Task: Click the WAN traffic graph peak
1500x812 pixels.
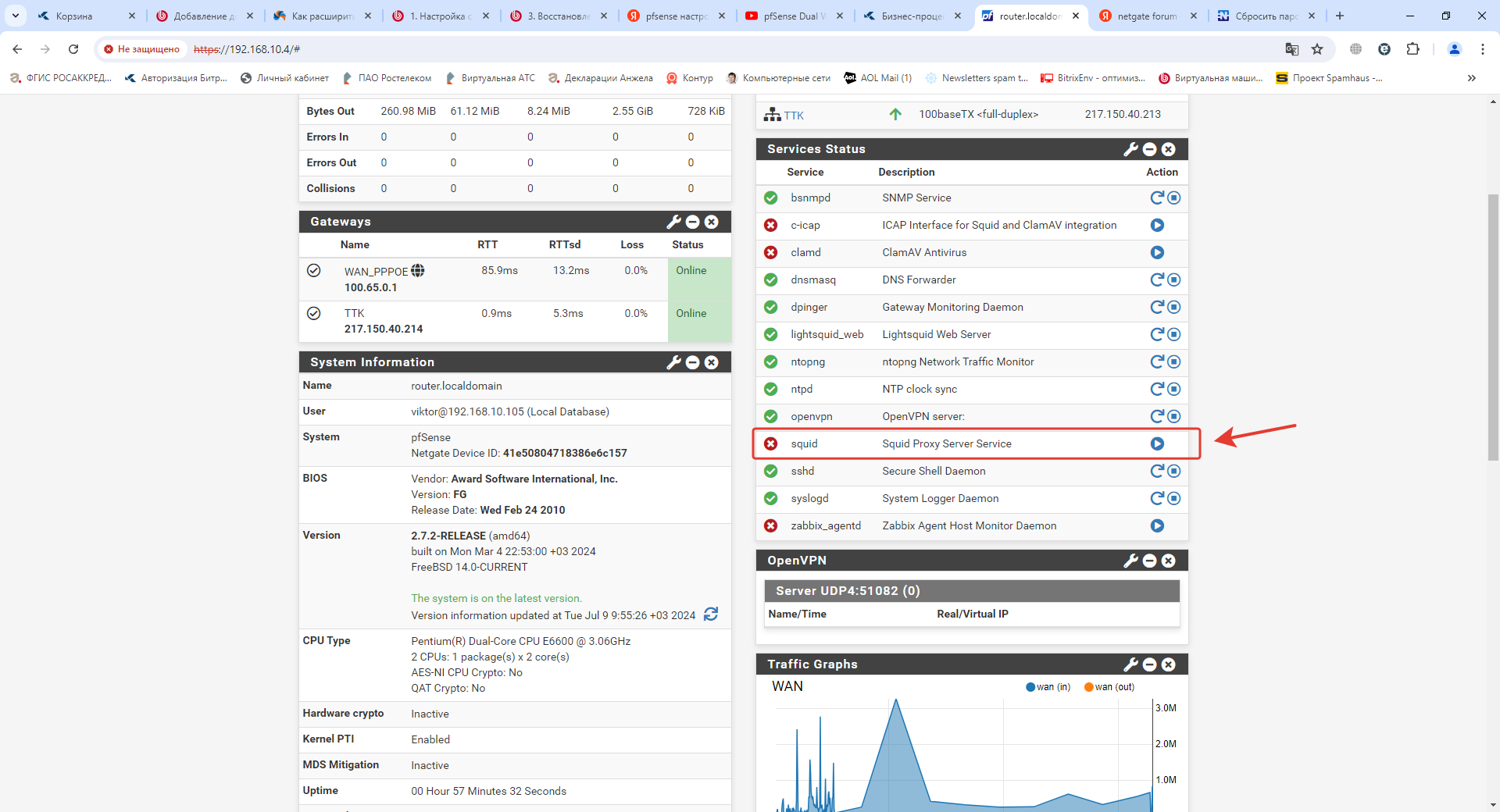Action: coord(896,700)
